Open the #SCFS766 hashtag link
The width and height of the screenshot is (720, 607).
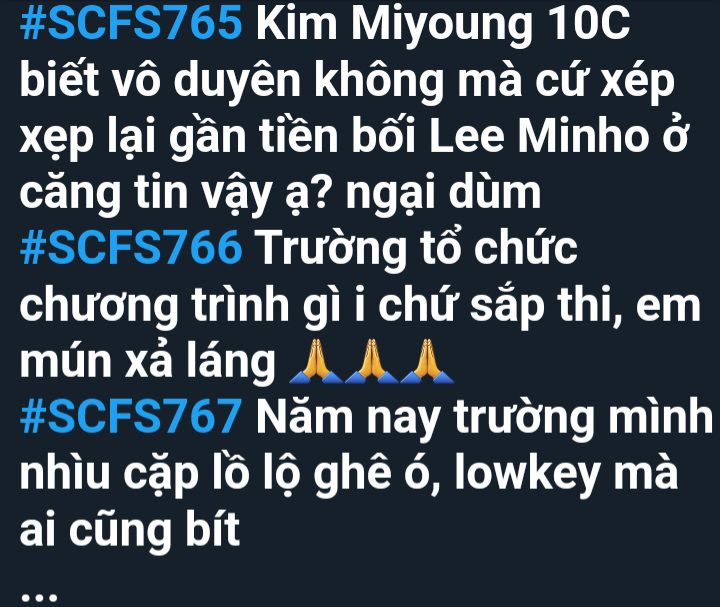coord(131,247)
